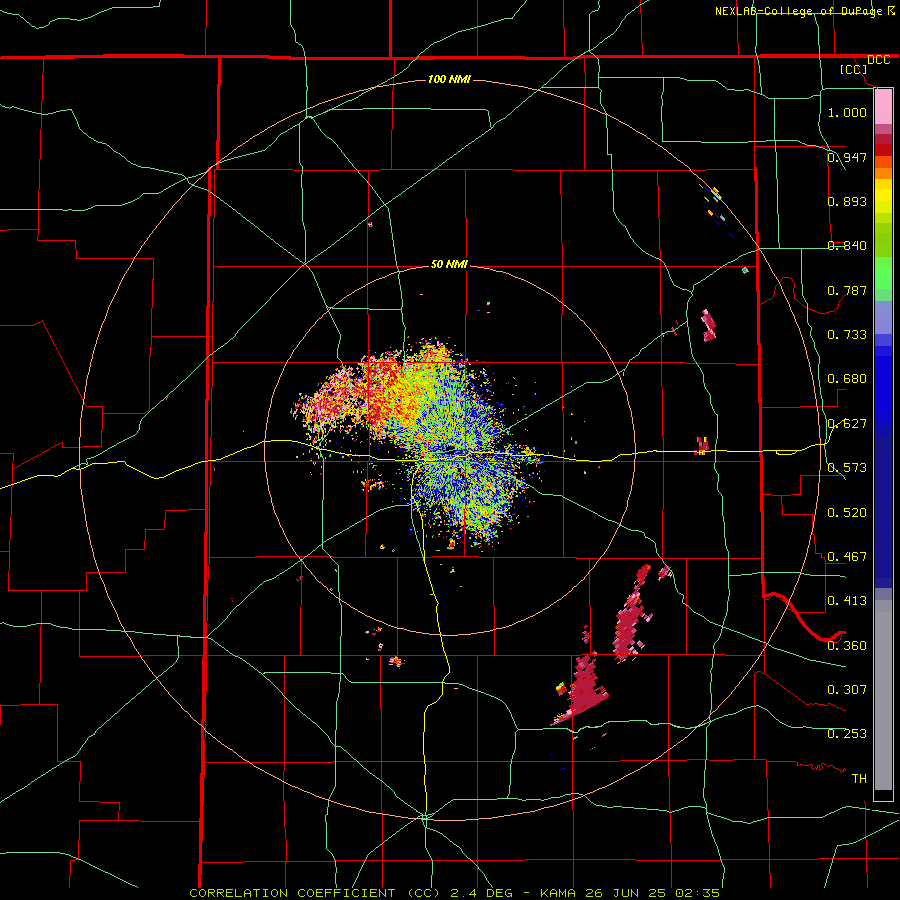Click the DCC label above the scale
The image size is (900, 900).
click(x=878, y=60)
